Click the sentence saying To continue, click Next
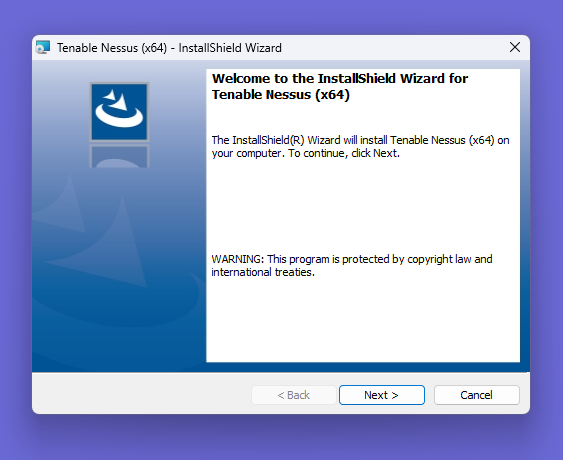This screenshot has height=460, width=563. click(x=344, y=153)
